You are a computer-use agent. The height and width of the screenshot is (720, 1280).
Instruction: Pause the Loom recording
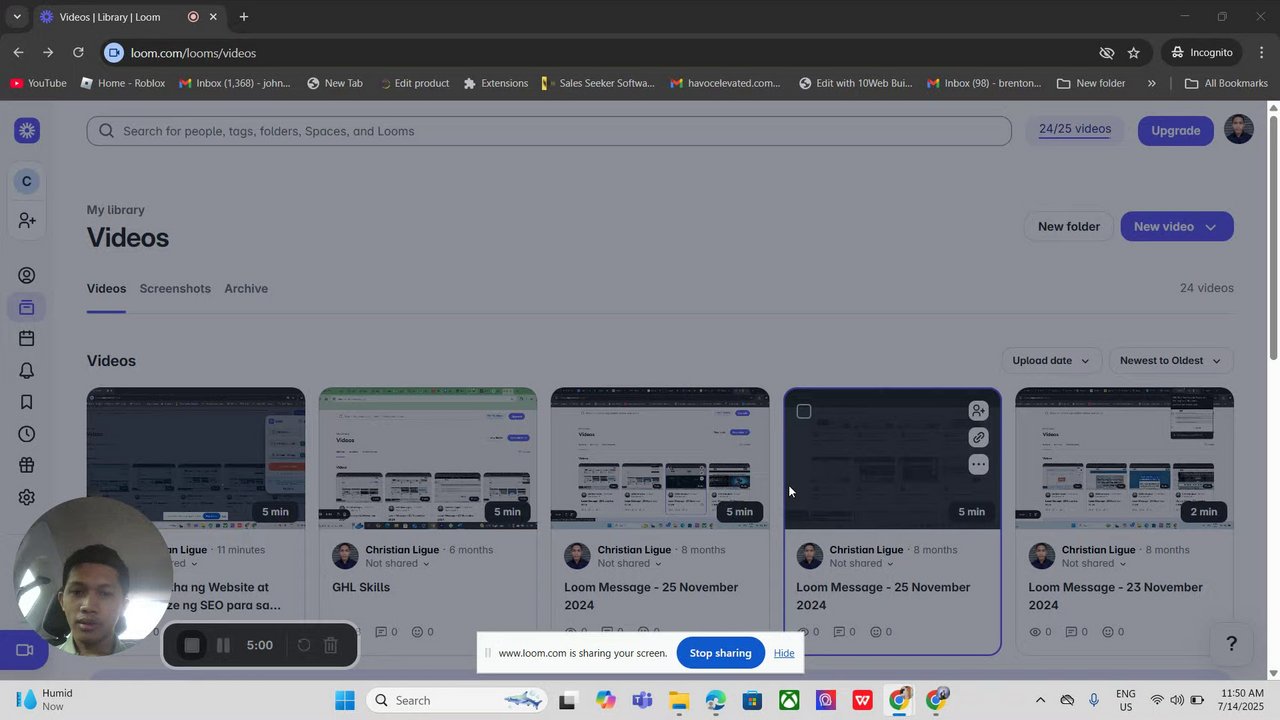pos(223,646)
